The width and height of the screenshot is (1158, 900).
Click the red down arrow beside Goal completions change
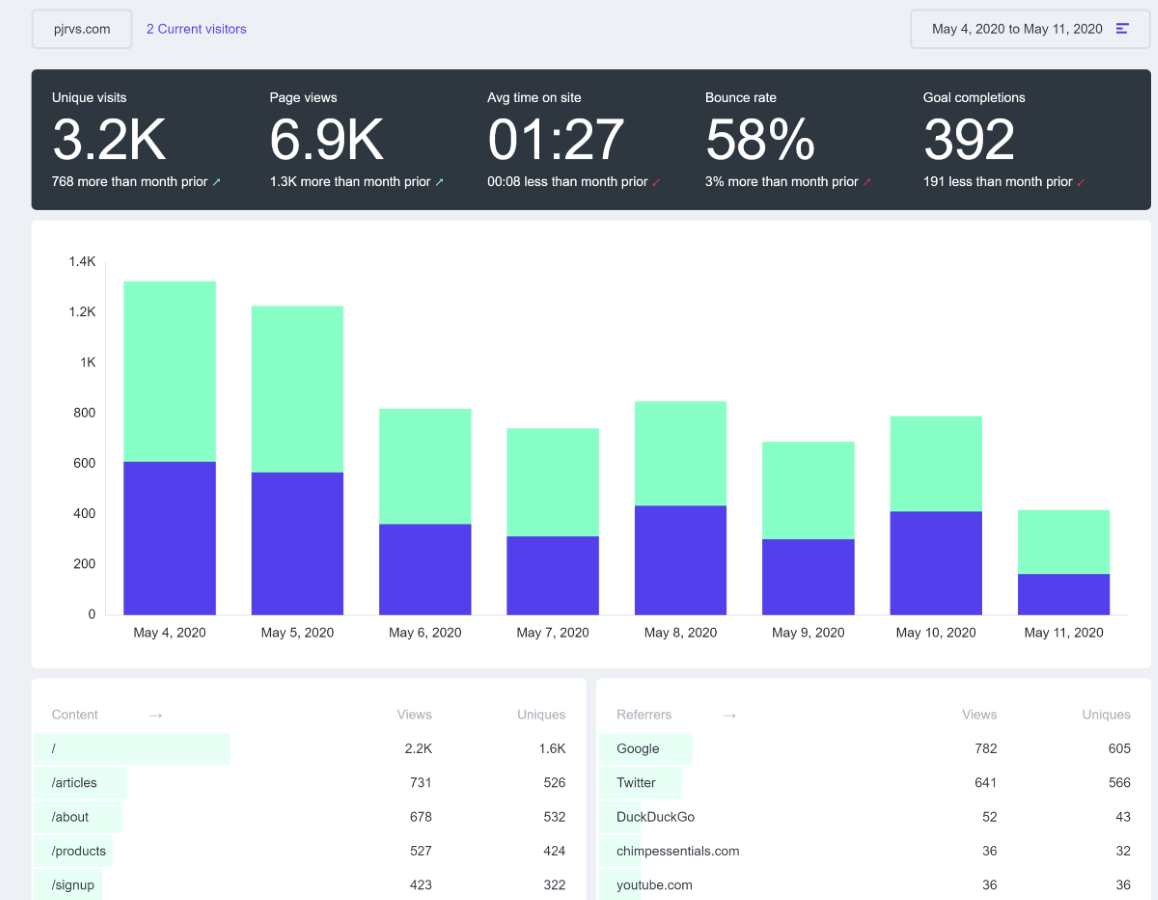tap(1081, 182)
